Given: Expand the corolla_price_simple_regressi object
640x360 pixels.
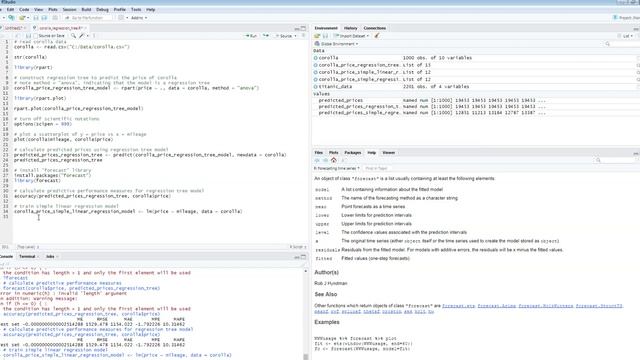Looking at the screenshot, I should tap(316, 80).
